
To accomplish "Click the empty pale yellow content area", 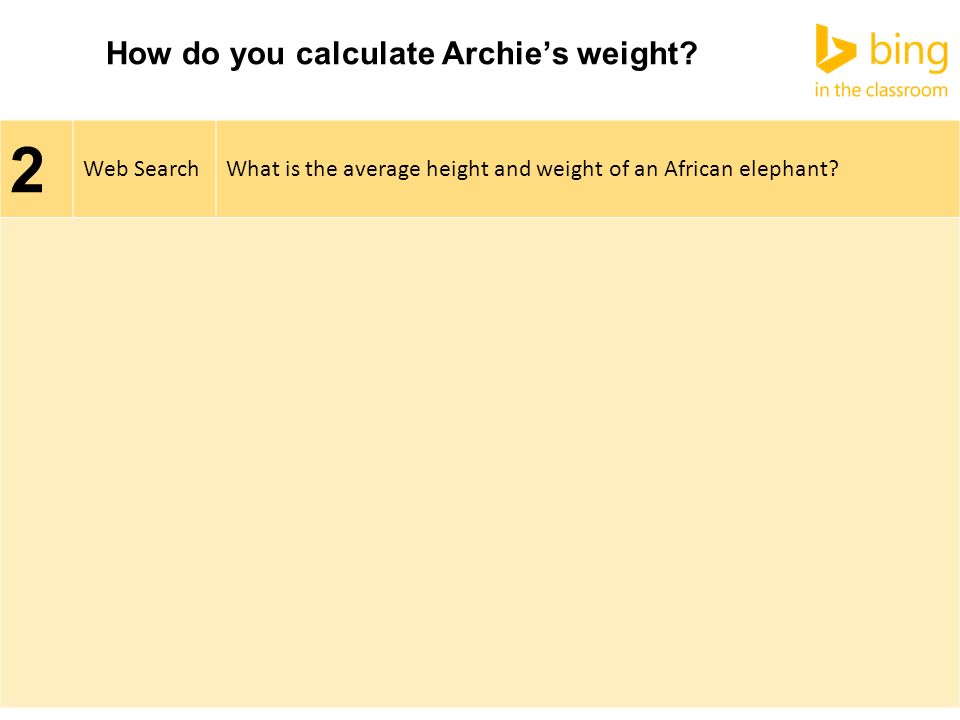I will tap(480, 462).
